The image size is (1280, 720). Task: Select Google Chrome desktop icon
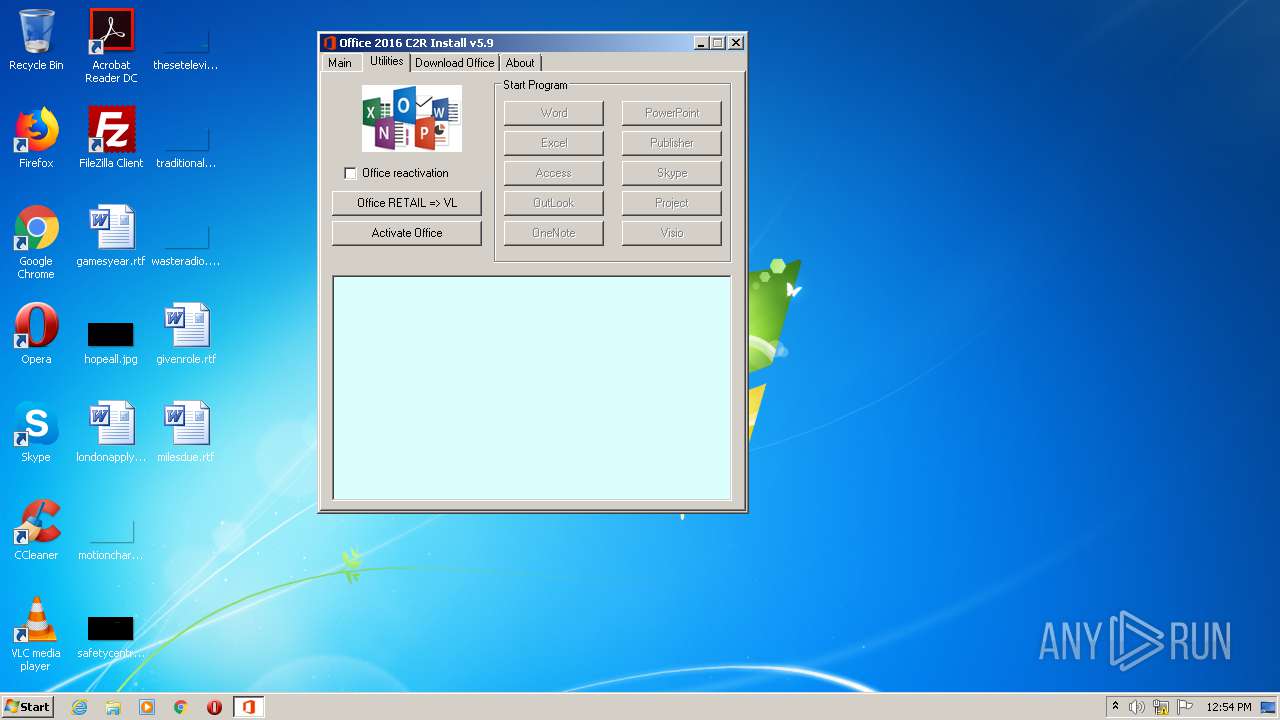[36, 242]
